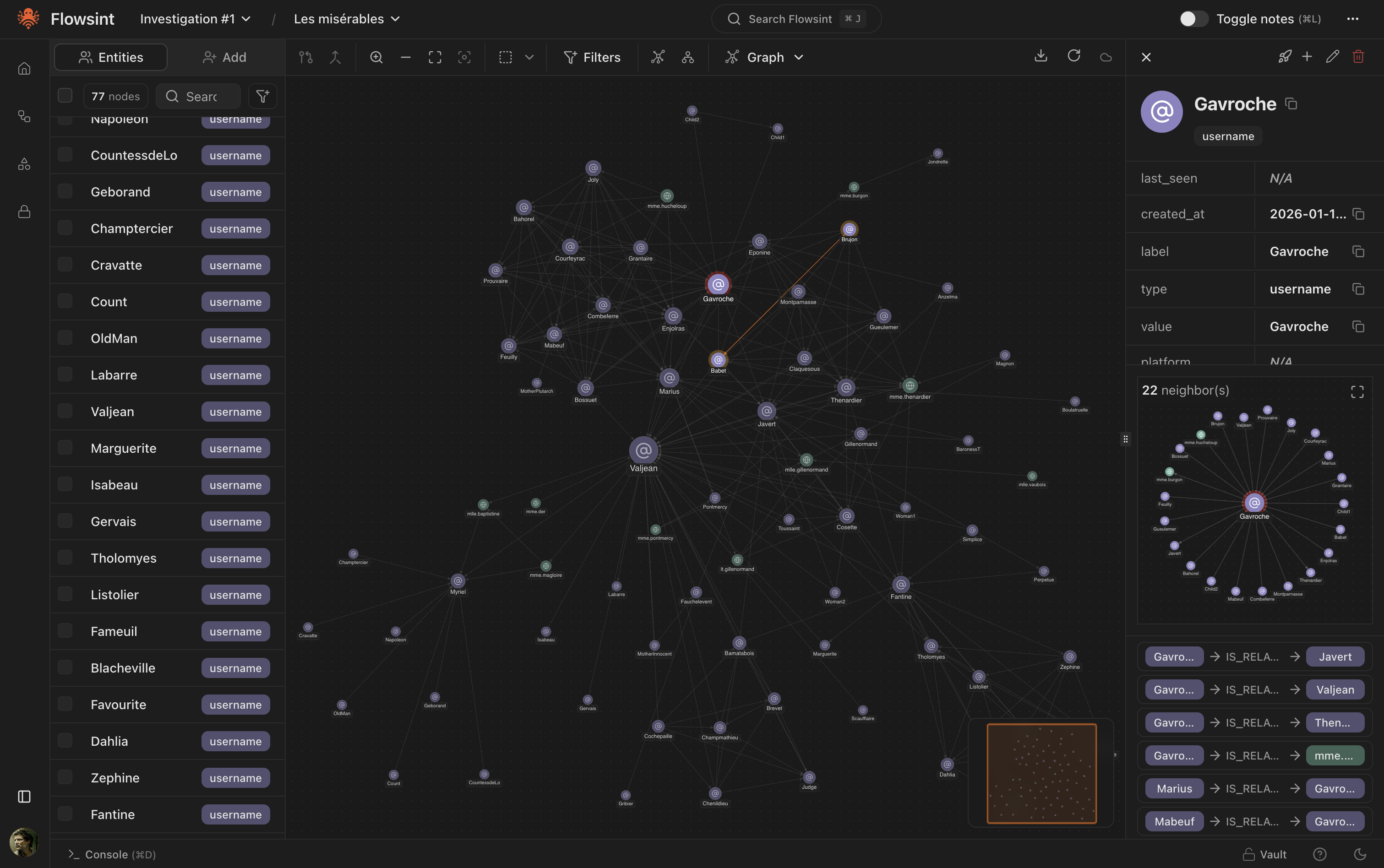Run enrichment on Gavroche with rocket icon

tap(1284, 56)
